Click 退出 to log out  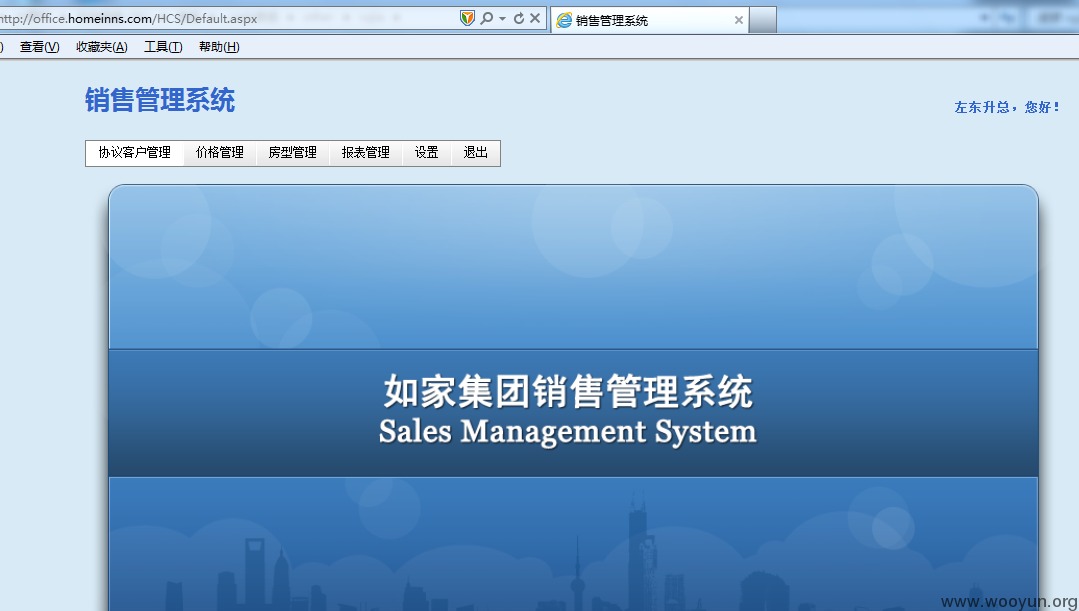pyautogui.click(x=476, y=153)
